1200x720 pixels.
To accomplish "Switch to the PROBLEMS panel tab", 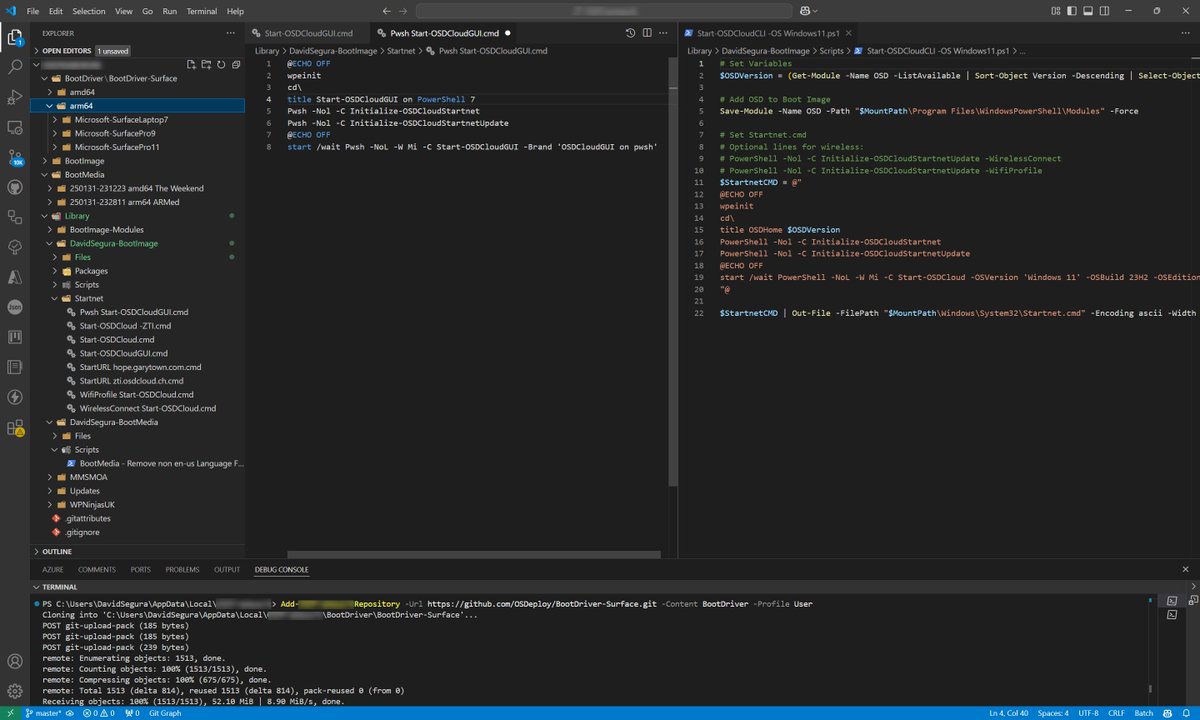I will pyautogui.click(x=182, y=569).
